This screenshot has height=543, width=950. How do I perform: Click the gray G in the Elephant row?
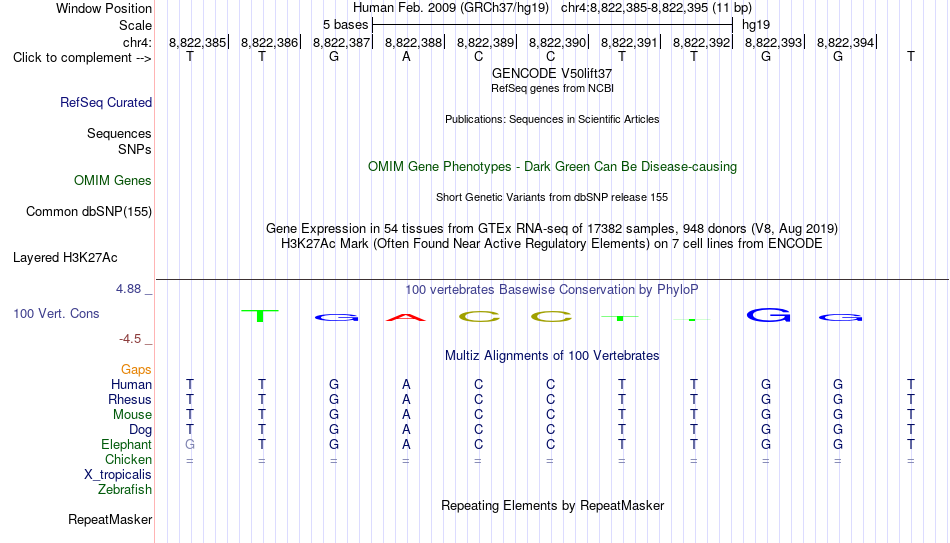coord(190,444)
